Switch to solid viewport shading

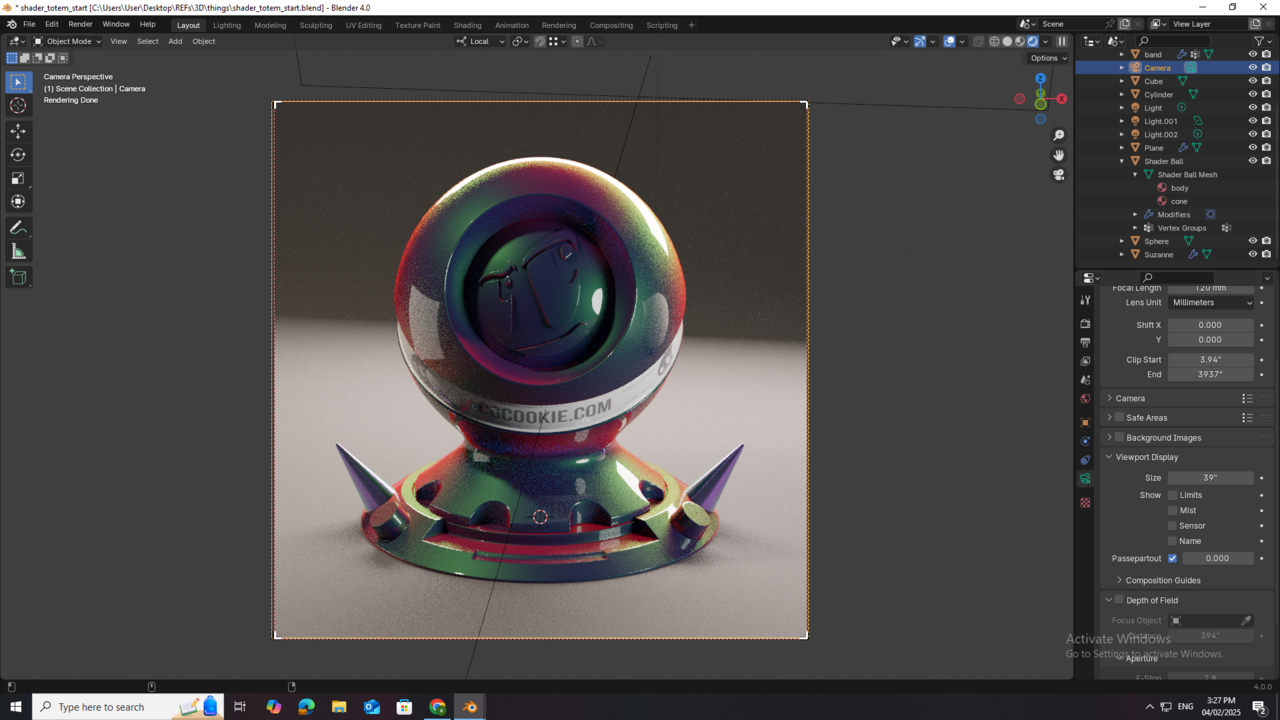1007,42
